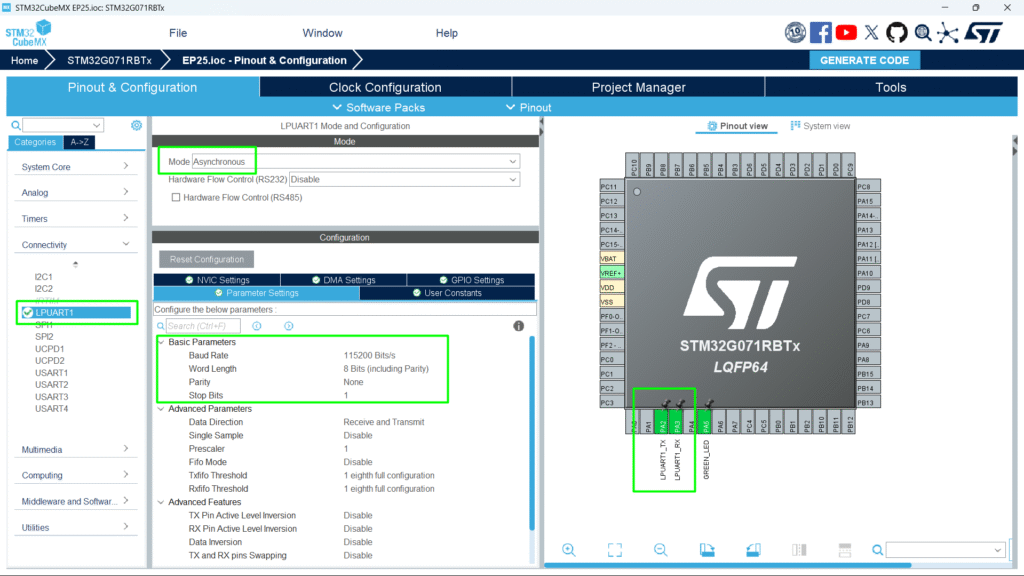The height and width of the screenshot is (576, 1024).
Task: Expand the System Core category
Action: pos(76,167)
